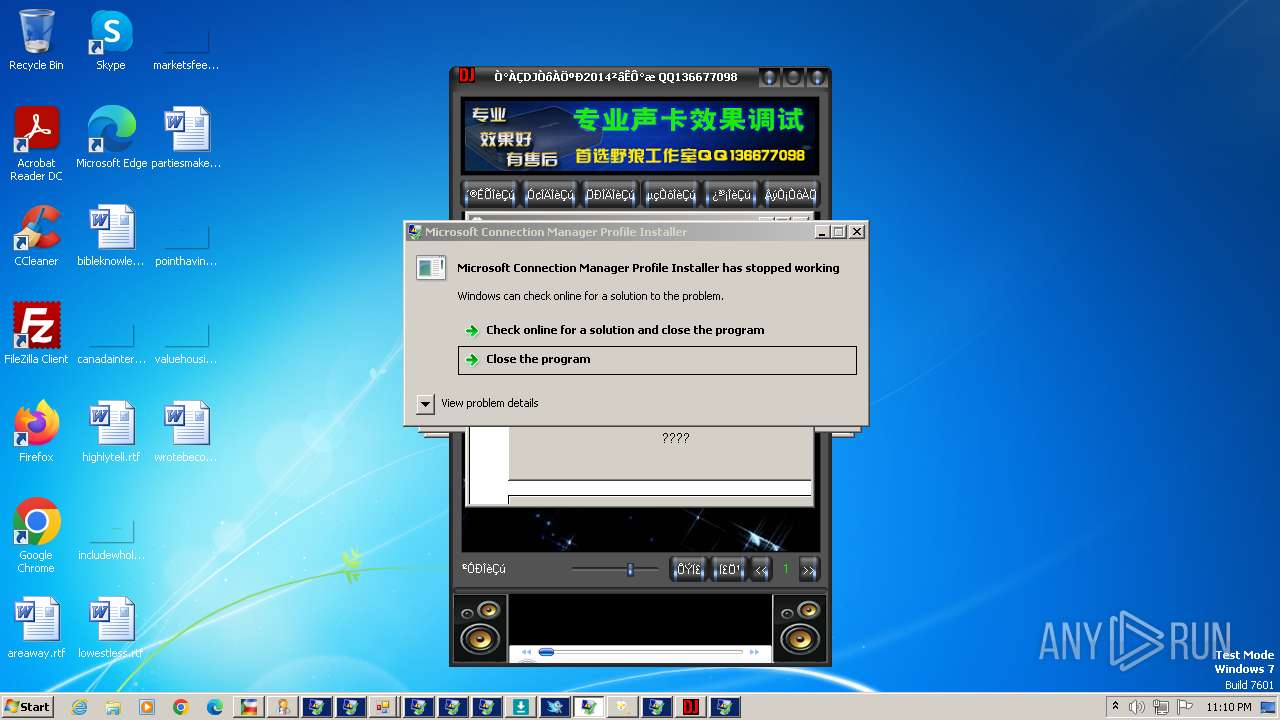This screenshot has height=720, width=1280.
Task: Click the blue bird taskbar button
Action: point(555,707)
